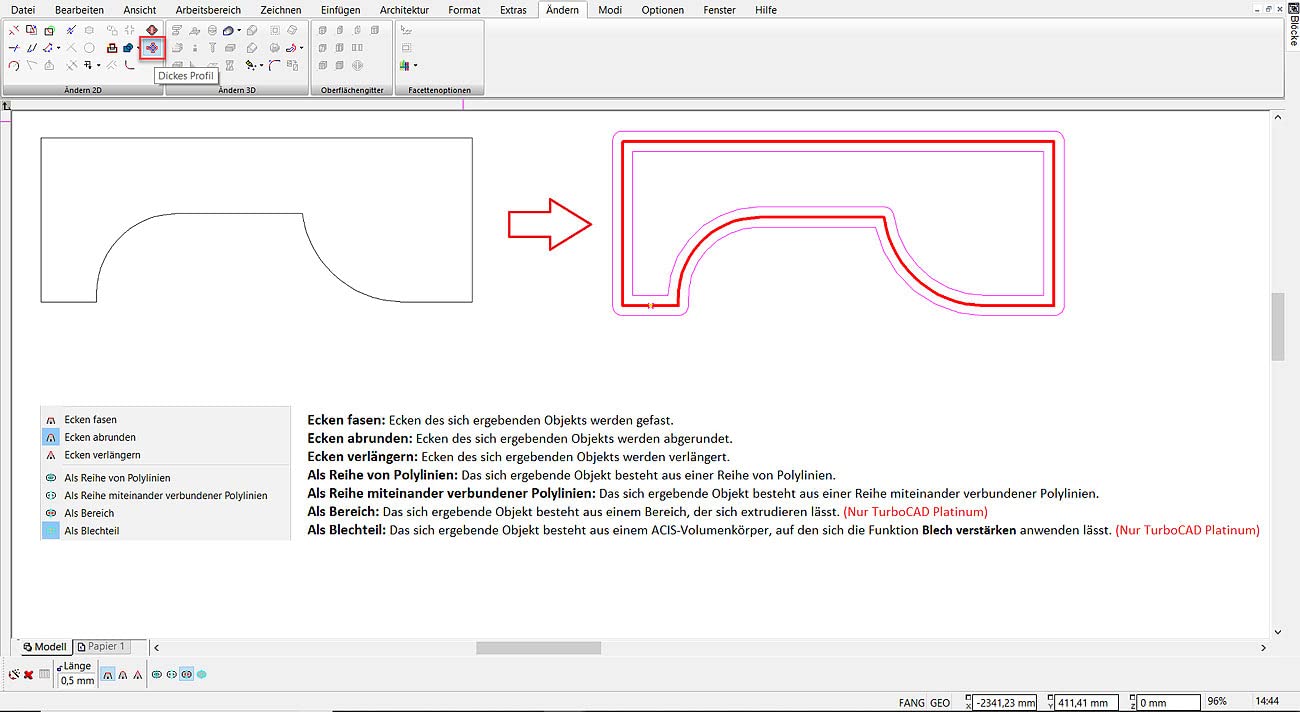The height and width of the screenshot is (712, 1300).
Task: Open the Modi ribbon tab
Action: pos(610,10)
